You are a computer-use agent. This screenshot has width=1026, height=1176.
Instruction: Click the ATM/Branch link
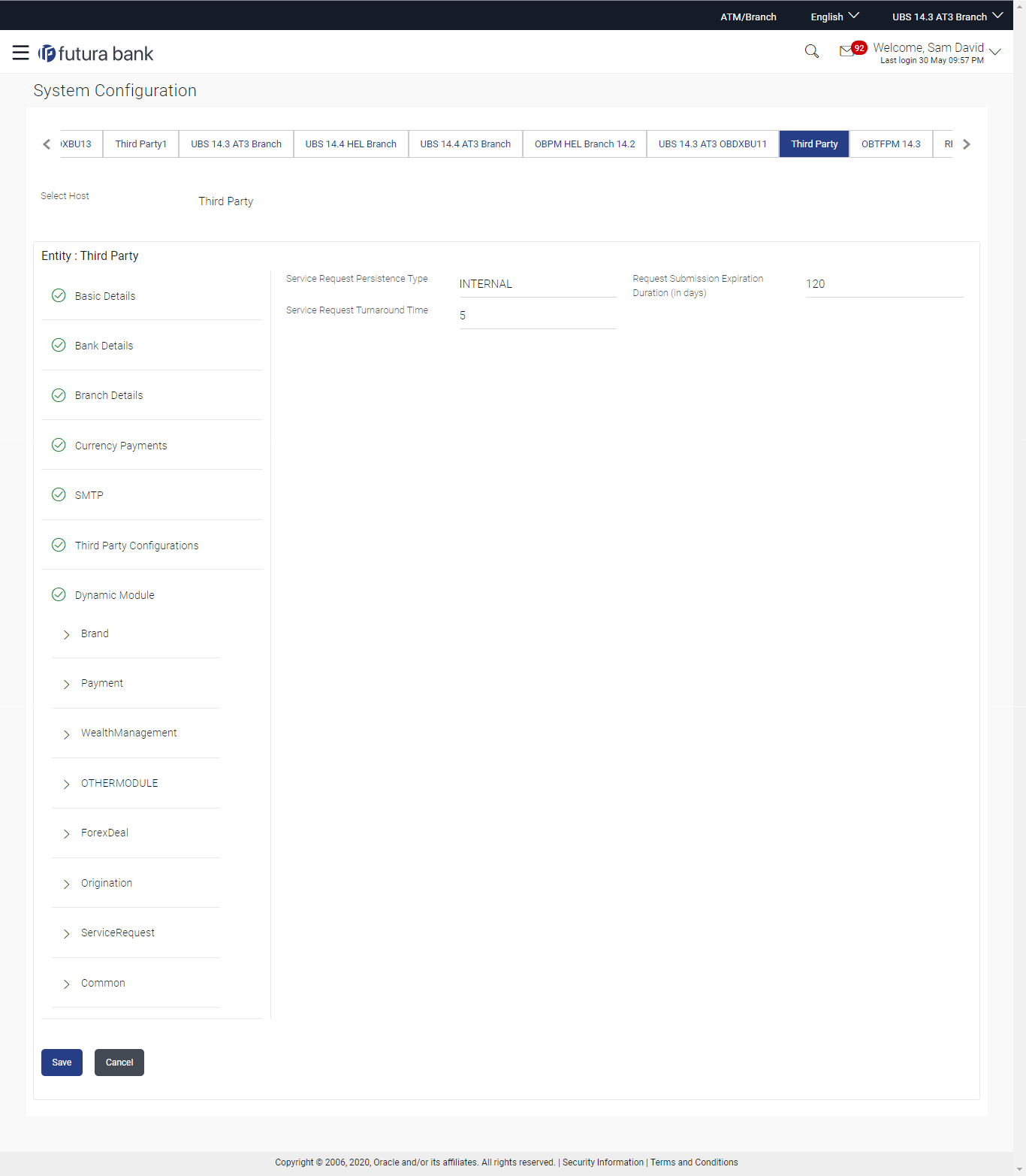pos(748,17)
